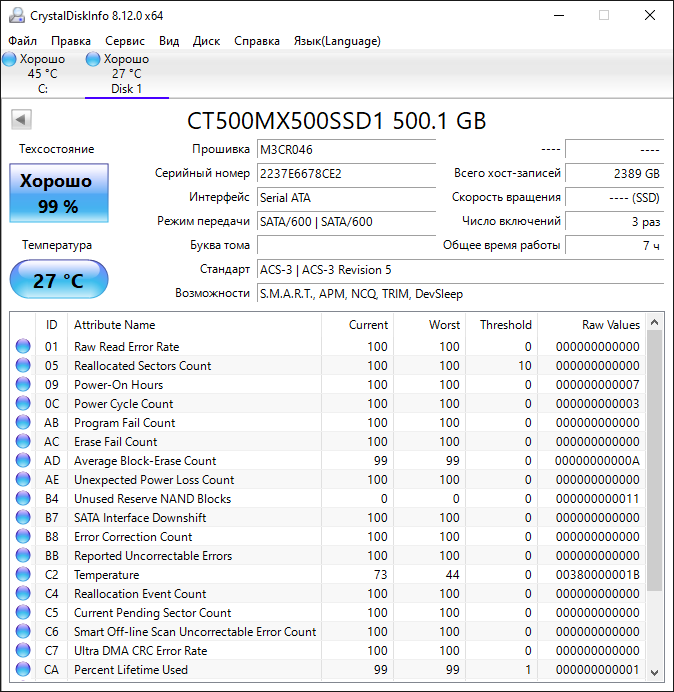Screen dimensions: 674x692
Task: Click the status icon beside Percent Lifetime Used
Action: tap(23, 670)
